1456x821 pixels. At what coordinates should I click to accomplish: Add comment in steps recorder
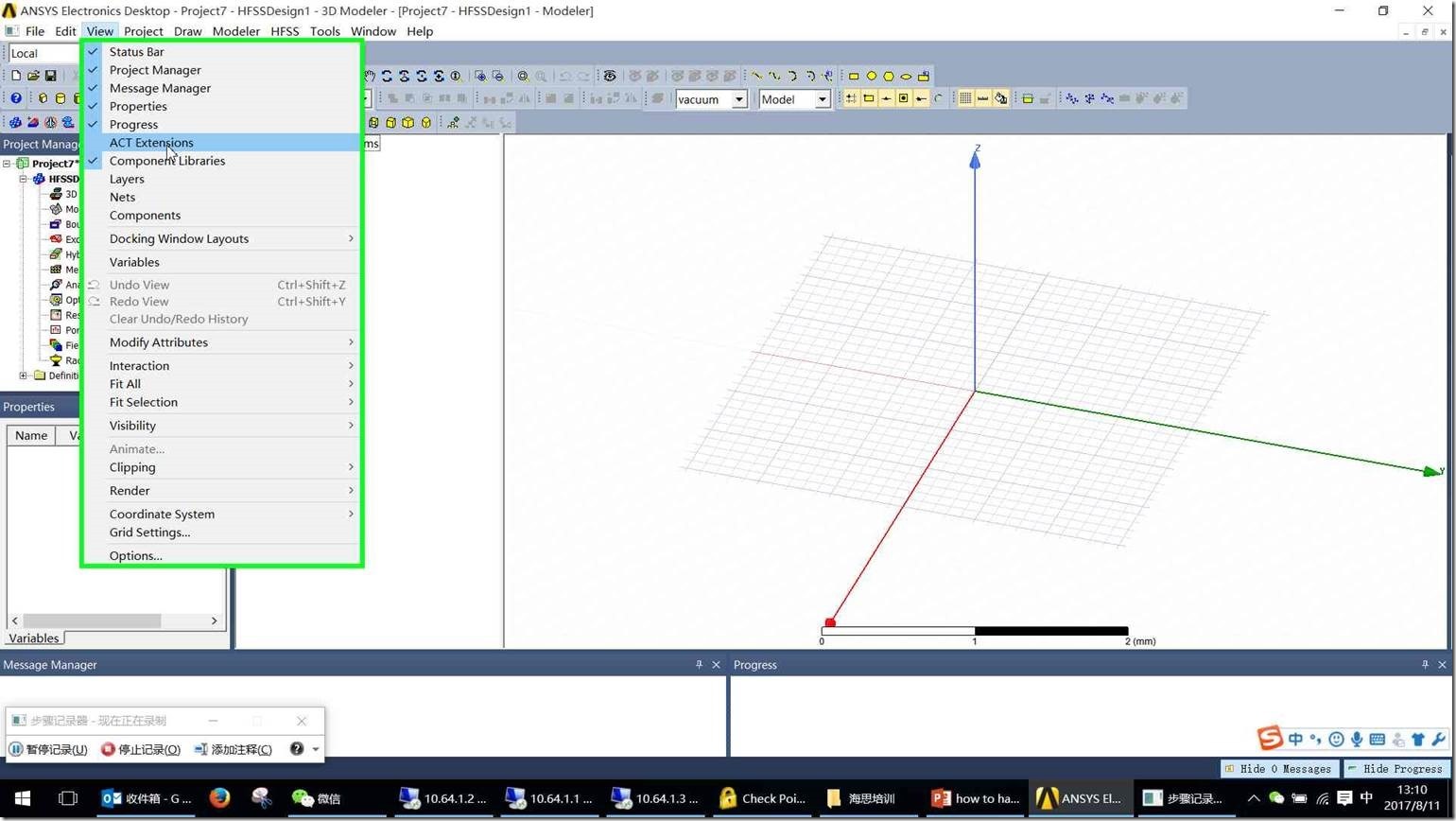pos(233,749)
